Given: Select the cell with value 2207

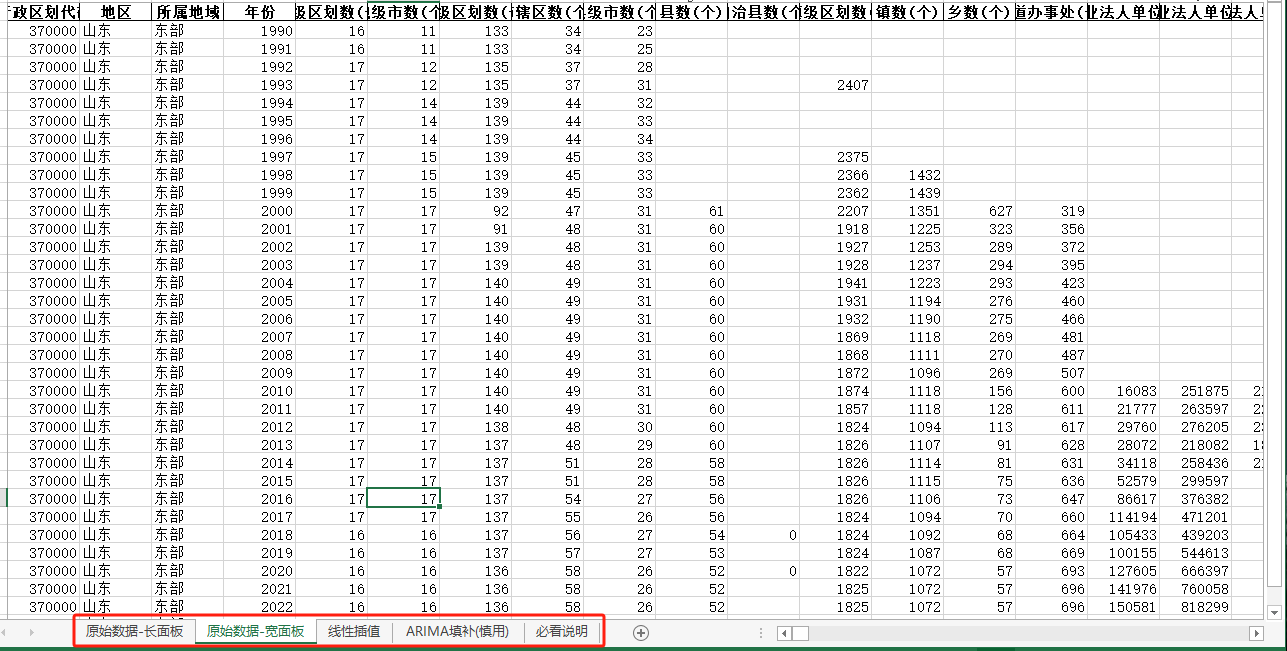Looking at the screenshot, I should point(835,211).
